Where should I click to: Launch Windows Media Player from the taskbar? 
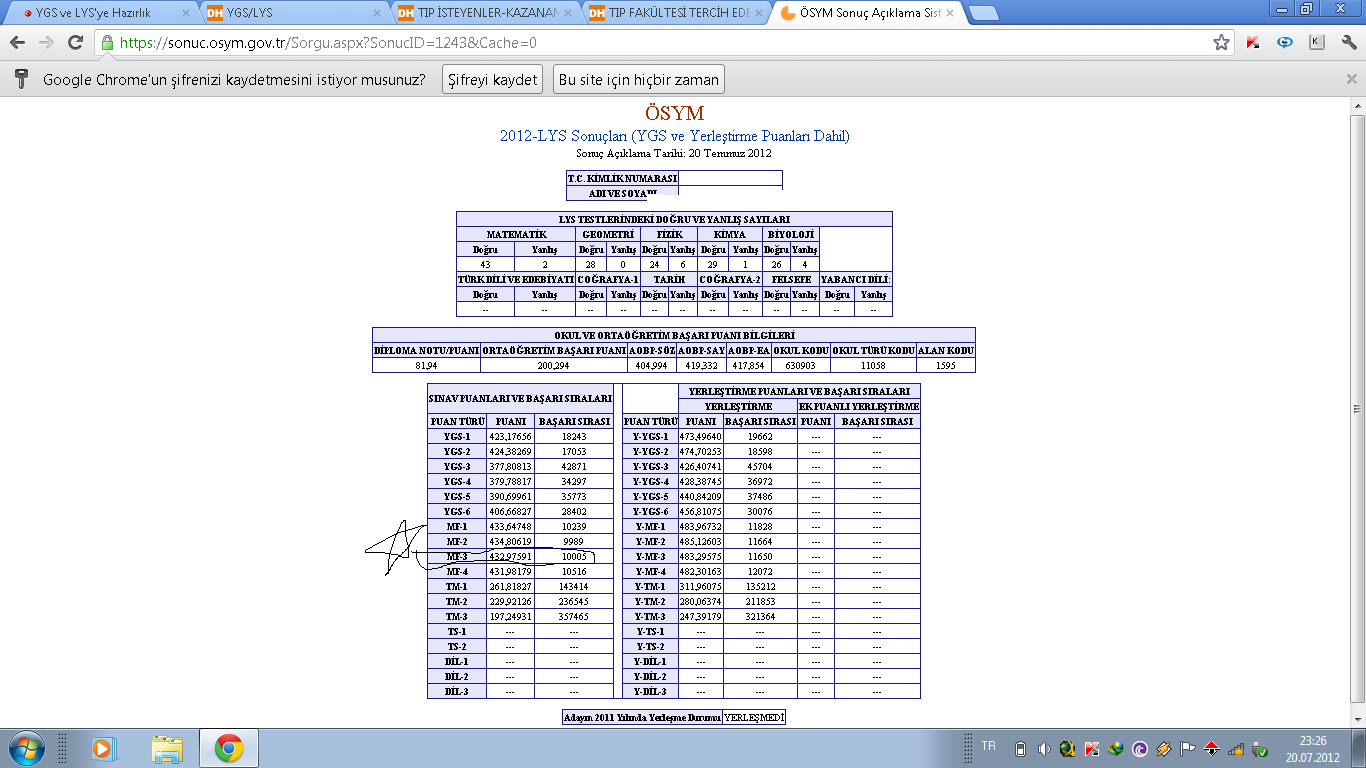[x=103, y=748]
